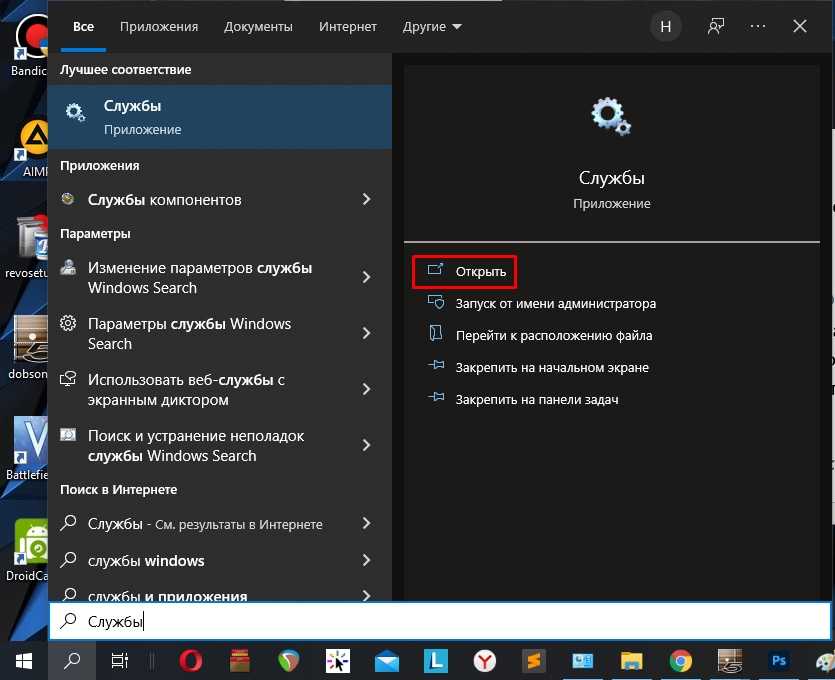Click the search text field containing Службы
Image resolution: width=835 pixels, height=680 pixels.
coord(440,621)
